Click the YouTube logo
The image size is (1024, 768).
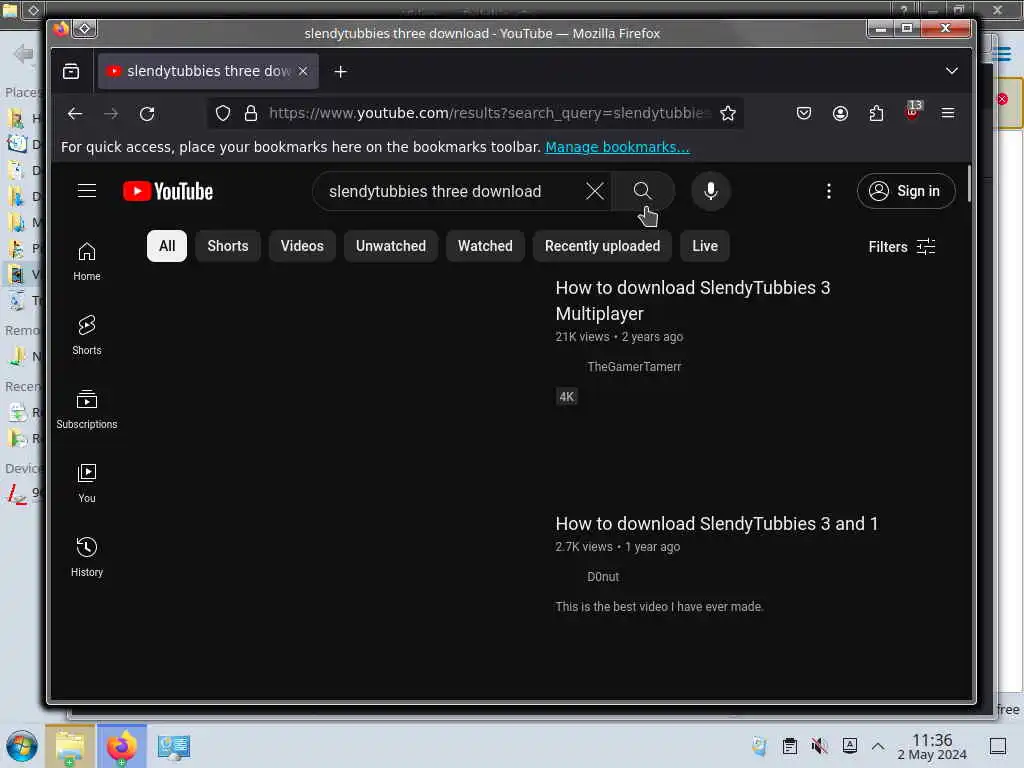(168, 191)
